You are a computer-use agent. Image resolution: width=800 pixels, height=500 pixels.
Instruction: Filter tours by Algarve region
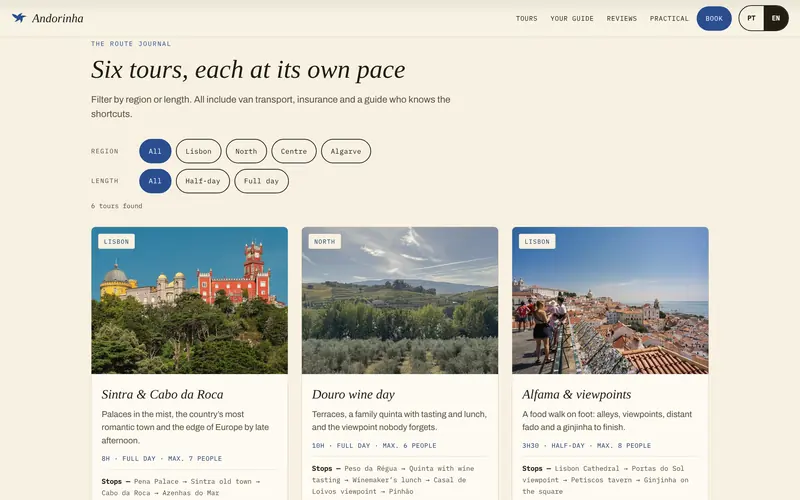pyautogui.click(x=346, y=151)
